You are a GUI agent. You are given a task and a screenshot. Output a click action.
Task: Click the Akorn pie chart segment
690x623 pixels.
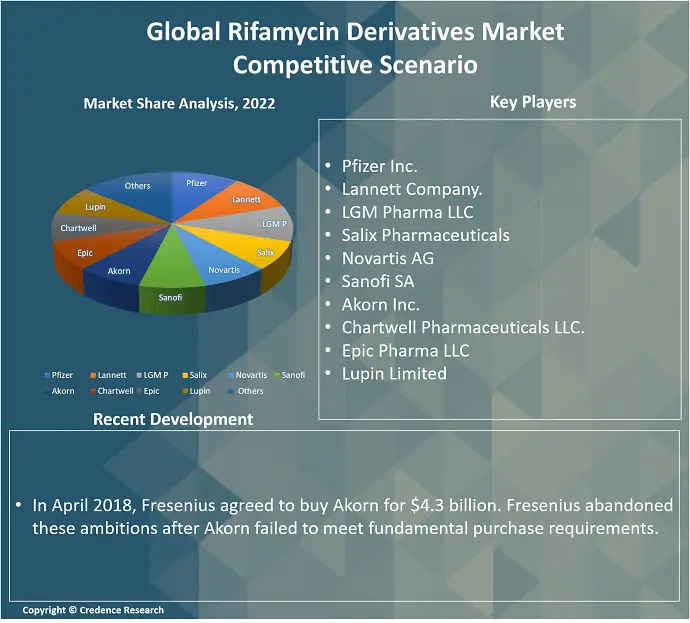tap(118, 270)
